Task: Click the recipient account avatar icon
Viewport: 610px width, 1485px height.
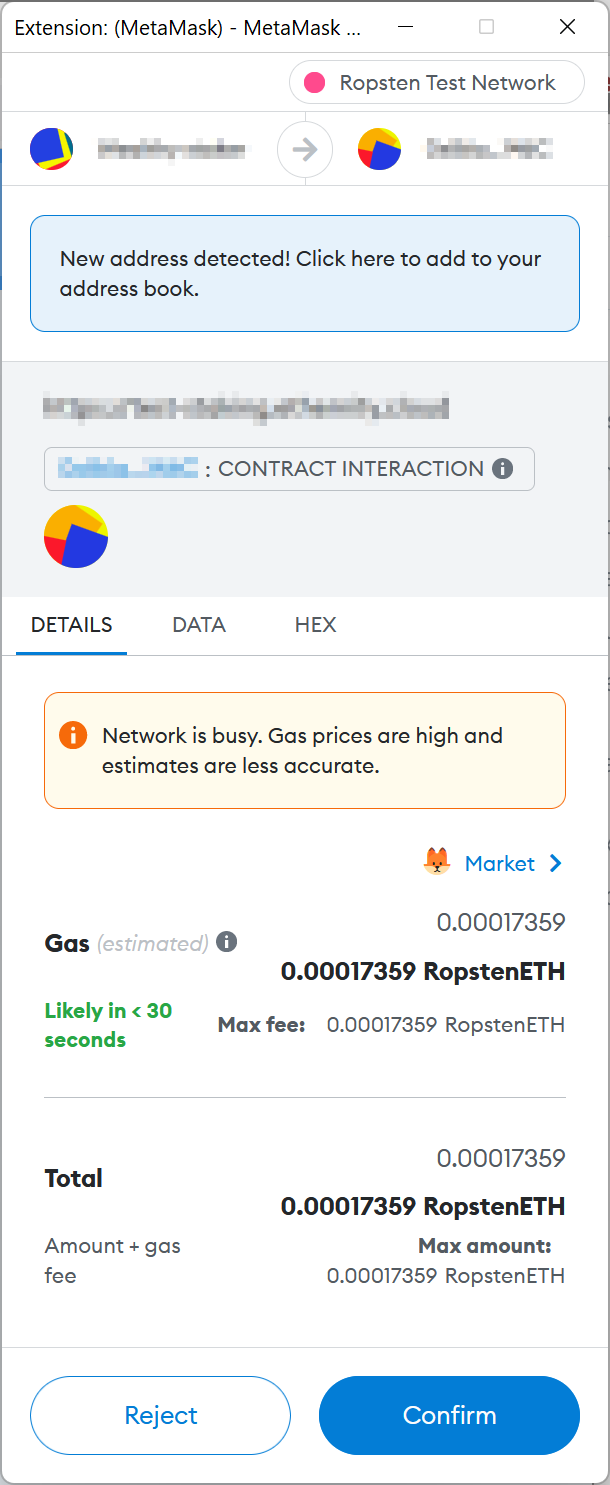Action: (379, 150)
